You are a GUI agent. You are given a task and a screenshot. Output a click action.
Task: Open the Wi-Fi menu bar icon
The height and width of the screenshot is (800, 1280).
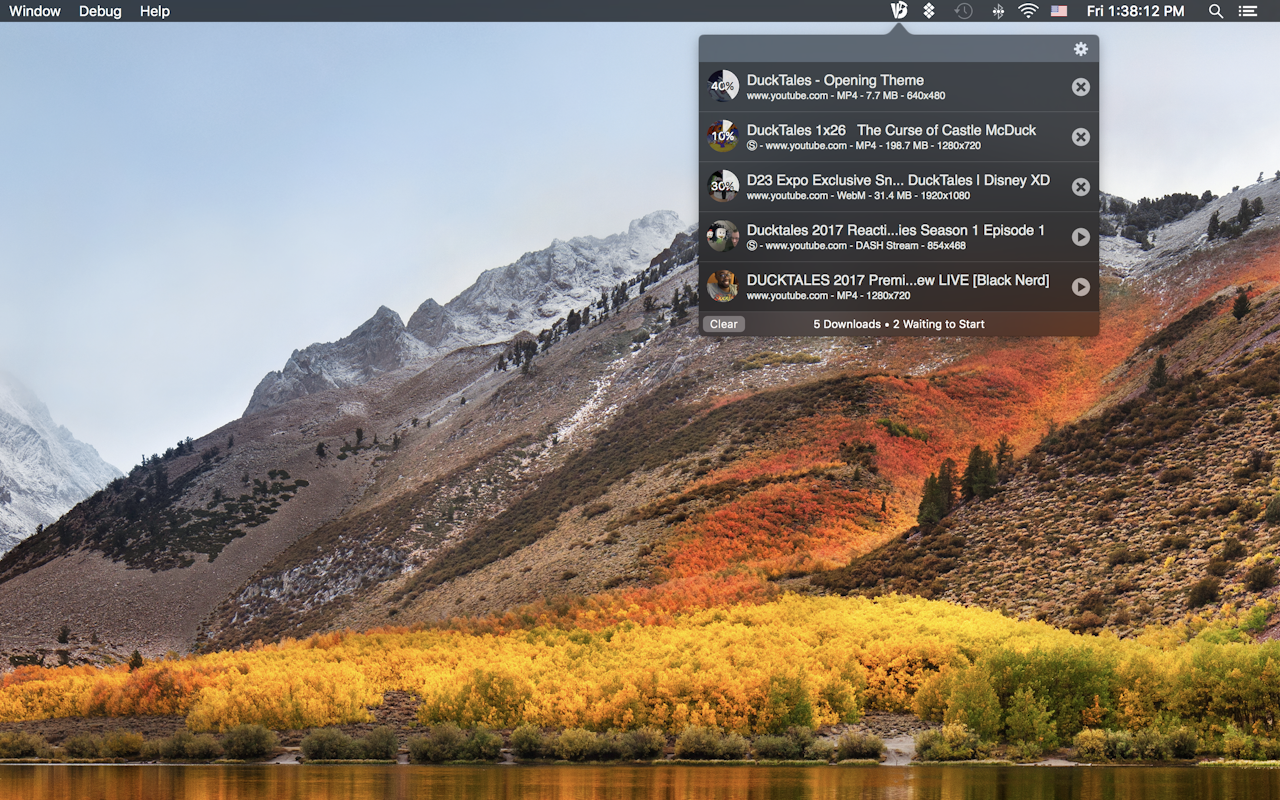(1028, 11)
